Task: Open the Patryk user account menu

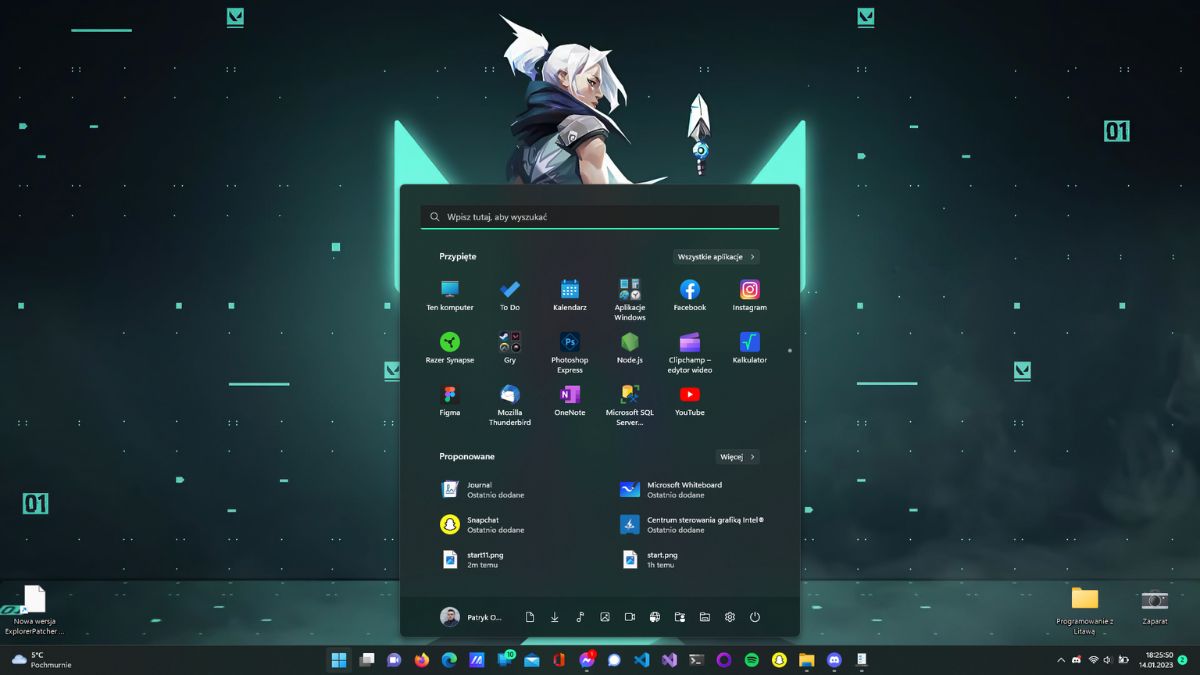Action: pyautogui.click(x=471, y=617)
